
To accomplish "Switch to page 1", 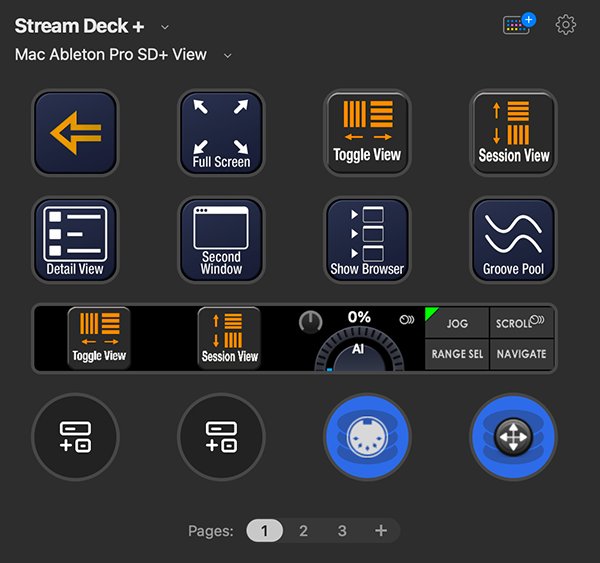I will click(264, 530).
